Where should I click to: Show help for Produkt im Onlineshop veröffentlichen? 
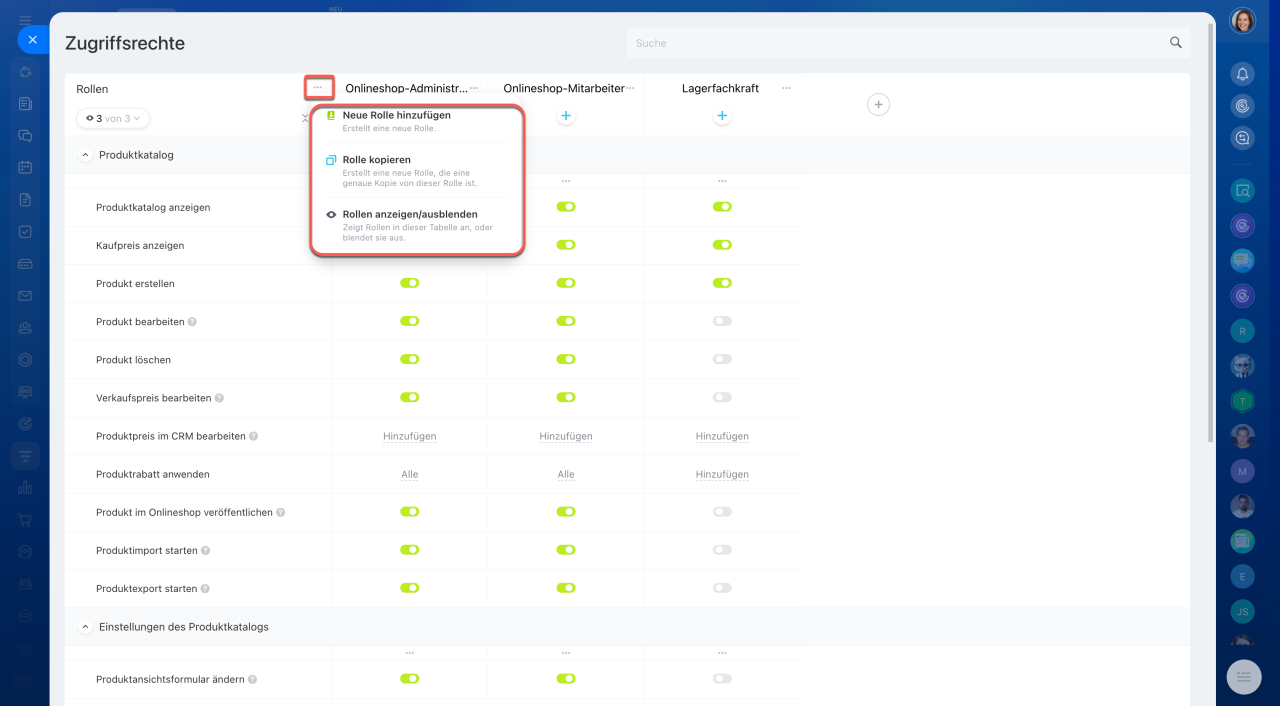click(281, 512)
